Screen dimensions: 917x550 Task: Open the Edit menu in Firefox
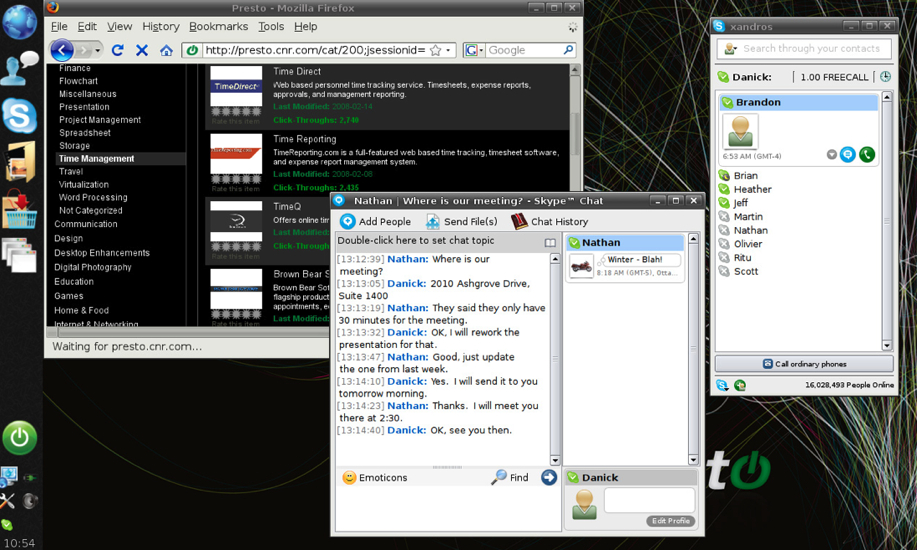(x=87, y=26)
